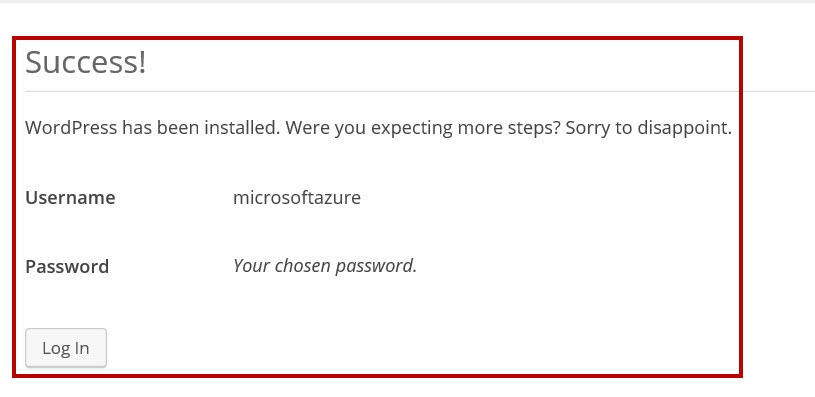
Task: Click the italic Your chosen password text
Action: (325, 266)
